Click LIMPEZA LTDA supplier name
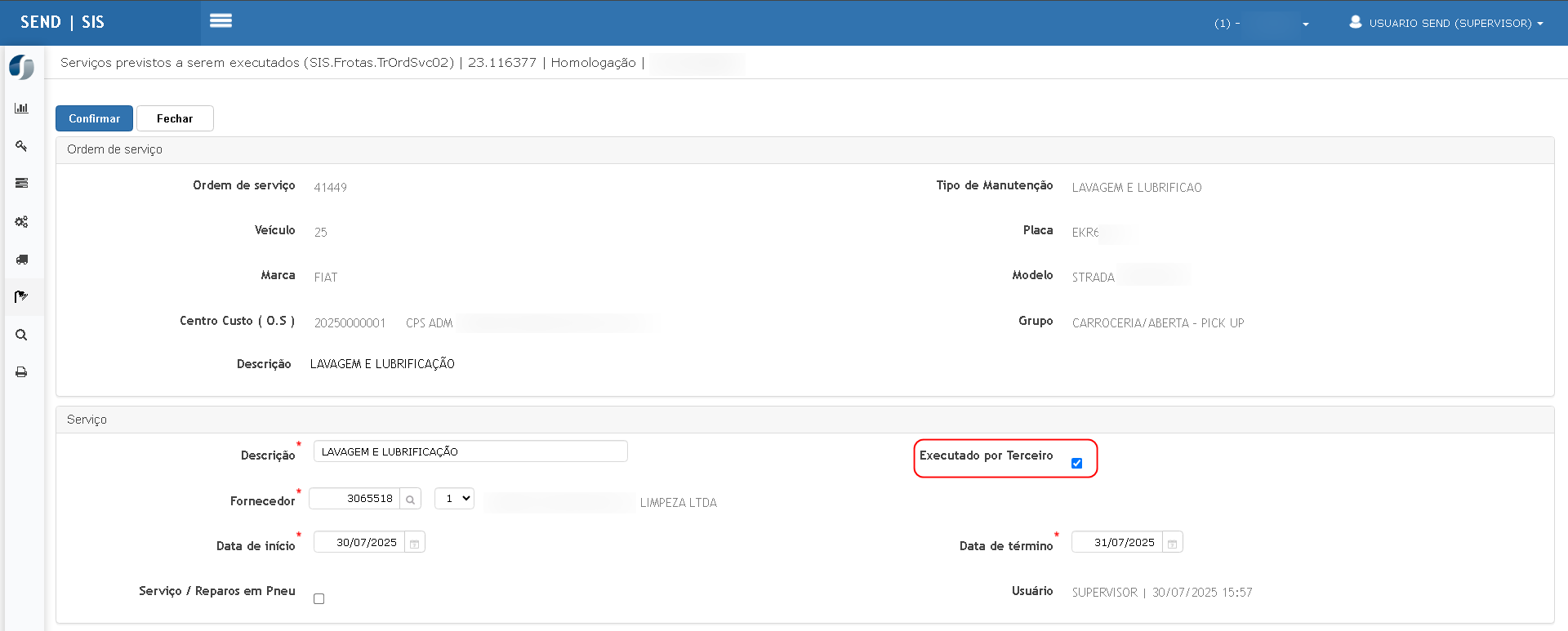The height and width of the screenshot is (631, 1568). (x=679, y=503)
